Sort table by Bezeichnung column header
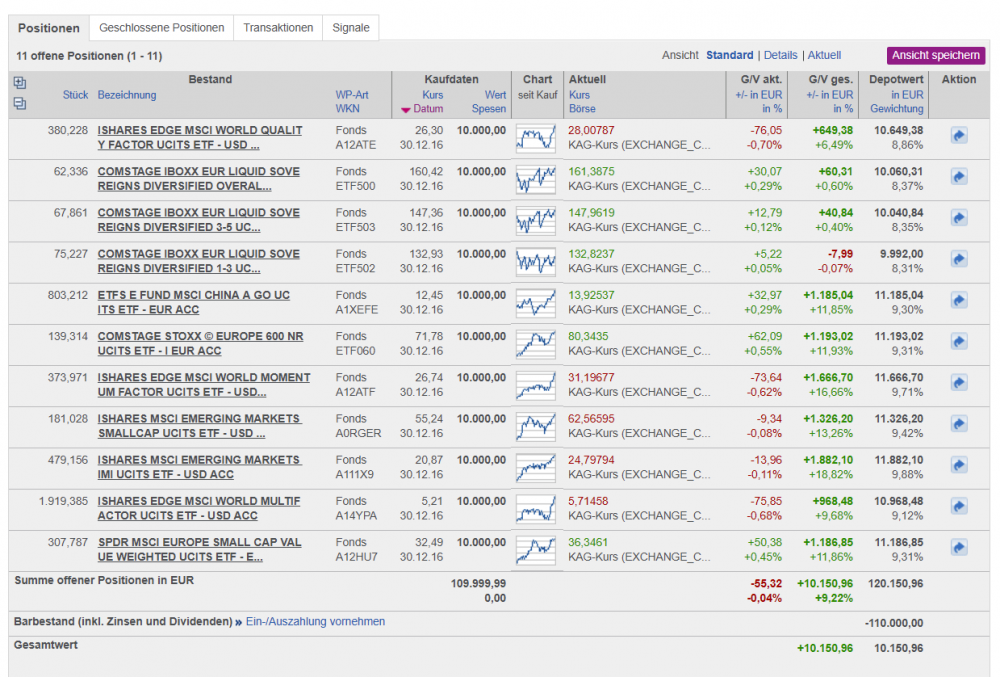Viewport: 1000px width, 677px height. (127, 95)
